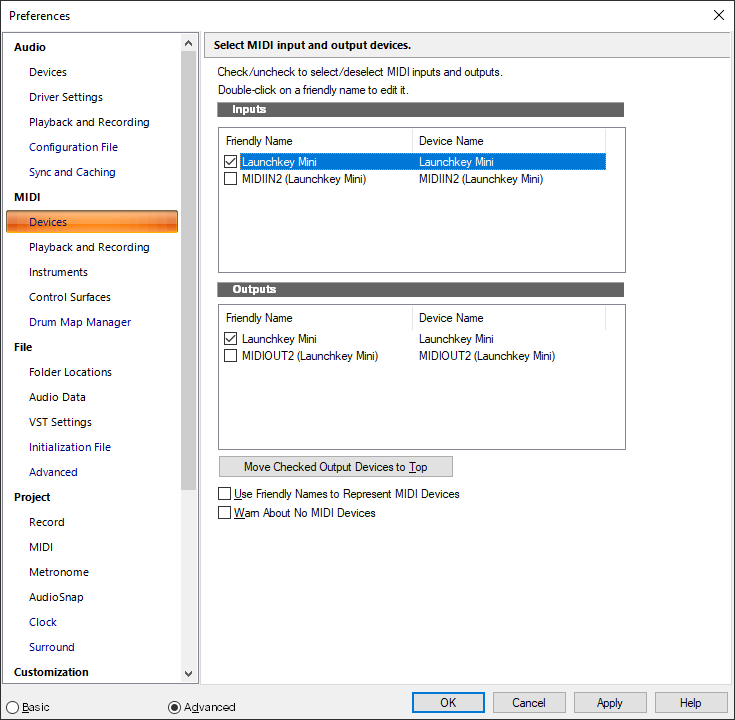735x720 pixels.
Task: Go to MIDI Control Surfaces page
Action: (x=70, y=297)
